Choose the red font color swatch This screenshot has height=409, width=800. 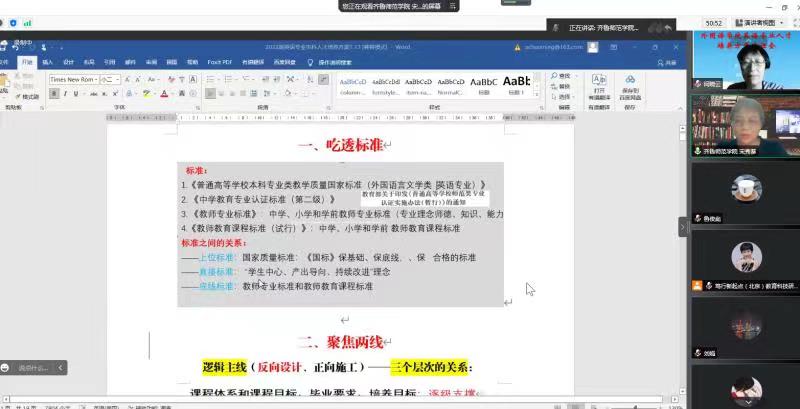coord(164,94)
